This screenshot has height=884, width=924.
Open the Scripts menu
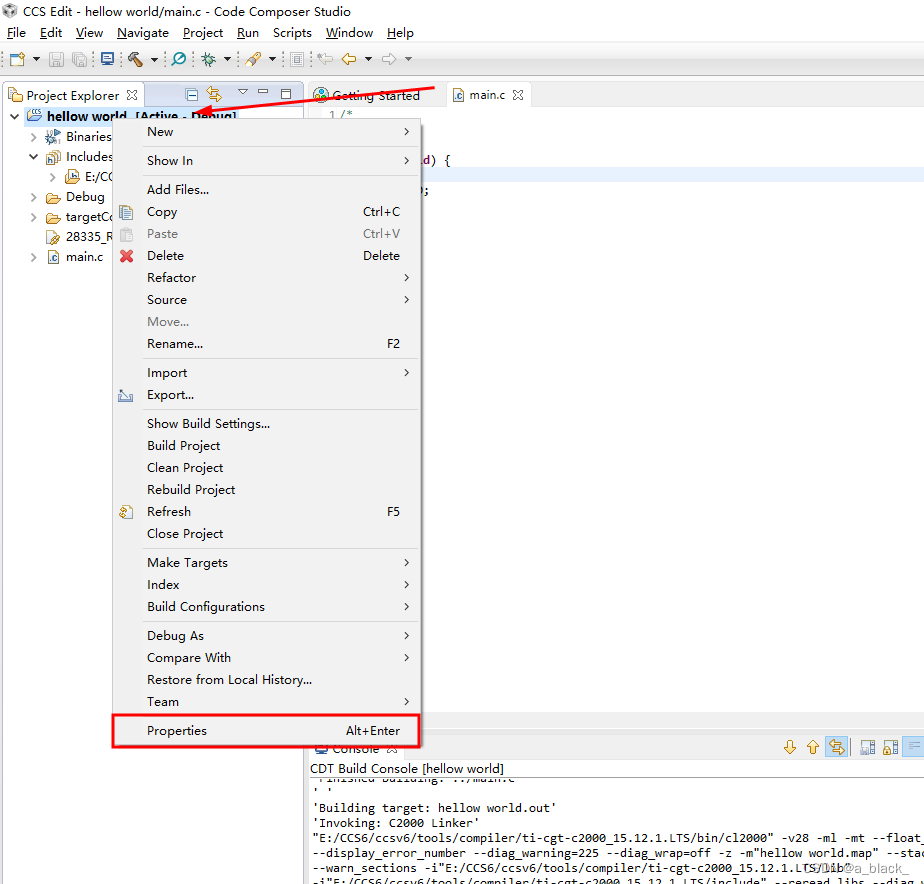(292, 33)
